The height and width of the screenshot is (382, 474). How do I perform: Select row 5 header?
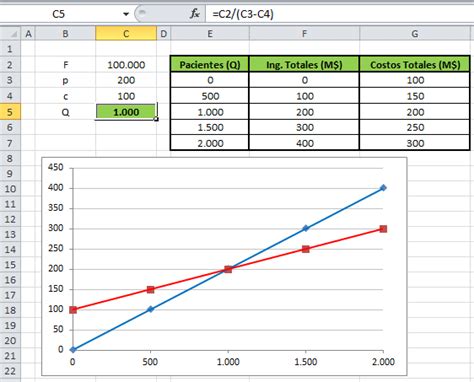tap(10, 112)
